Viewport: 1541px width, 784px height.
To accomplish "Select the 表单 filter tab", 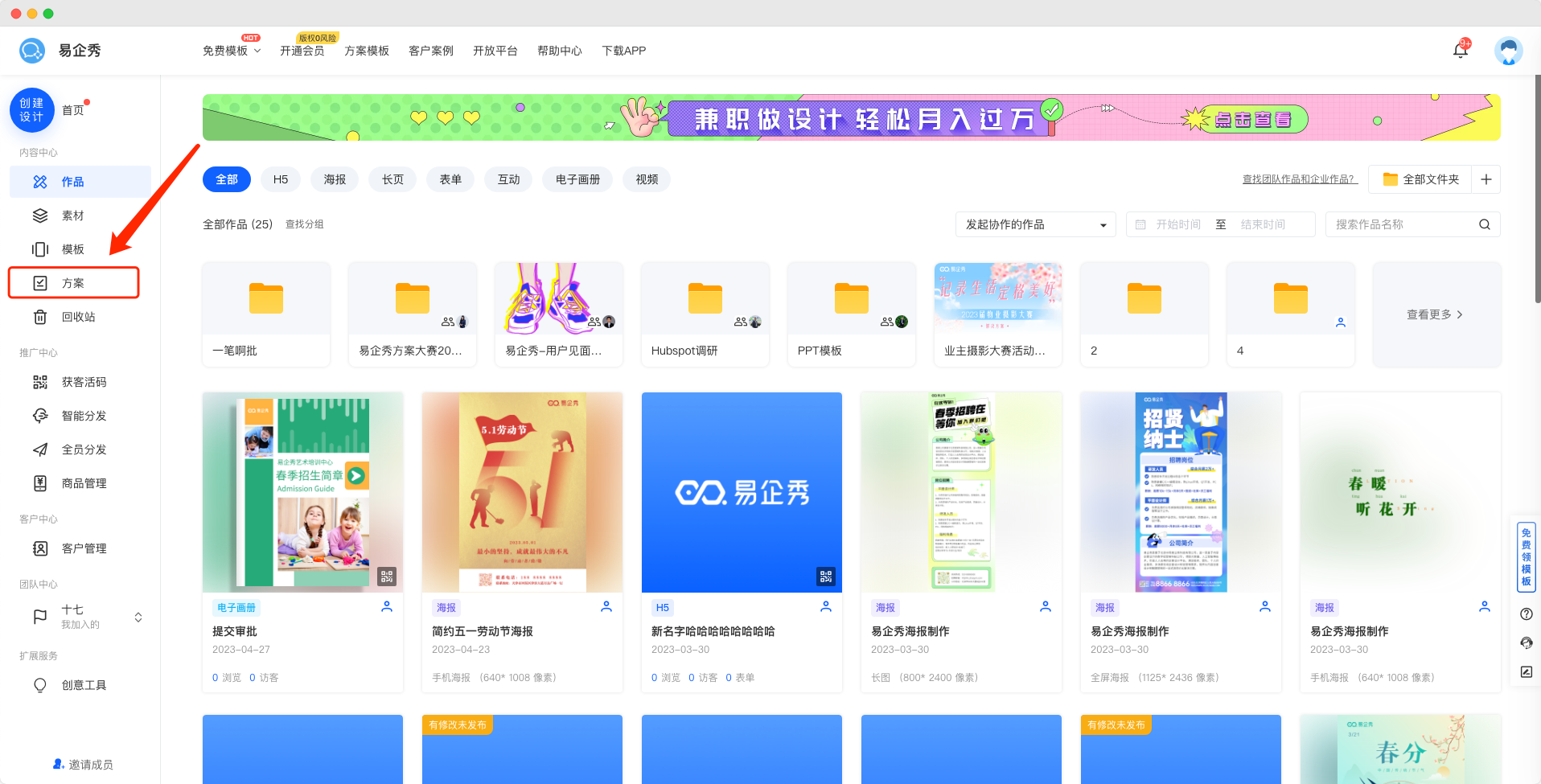I will [x=450, y=179].
